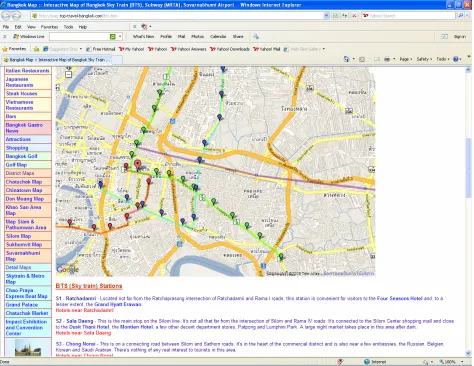Open the Chinatown Map sidebar link
This screenshot has height=366, width=474.
[24, 190]
